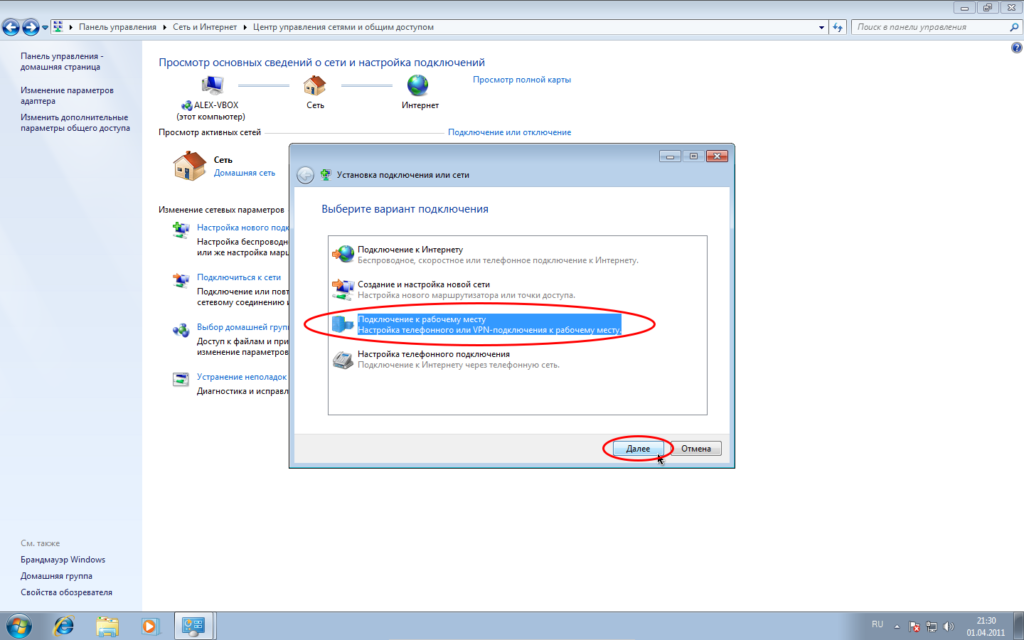Image resolution: width=1024 pixels, height=640 pixels.
Task: Click the Отмена button
Action: (x=695, y=449)
